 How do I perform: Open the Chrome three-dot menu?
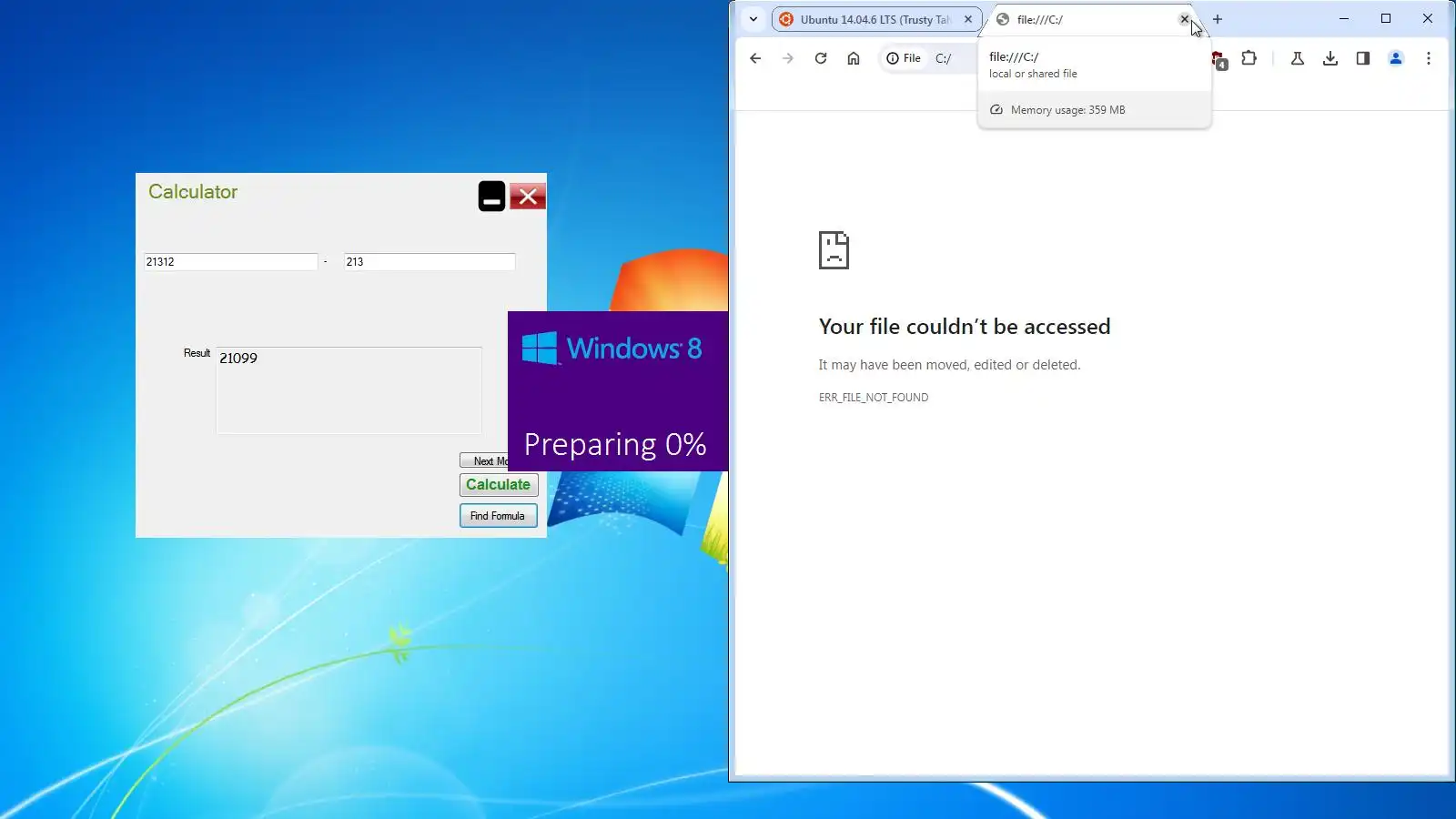1429,58
